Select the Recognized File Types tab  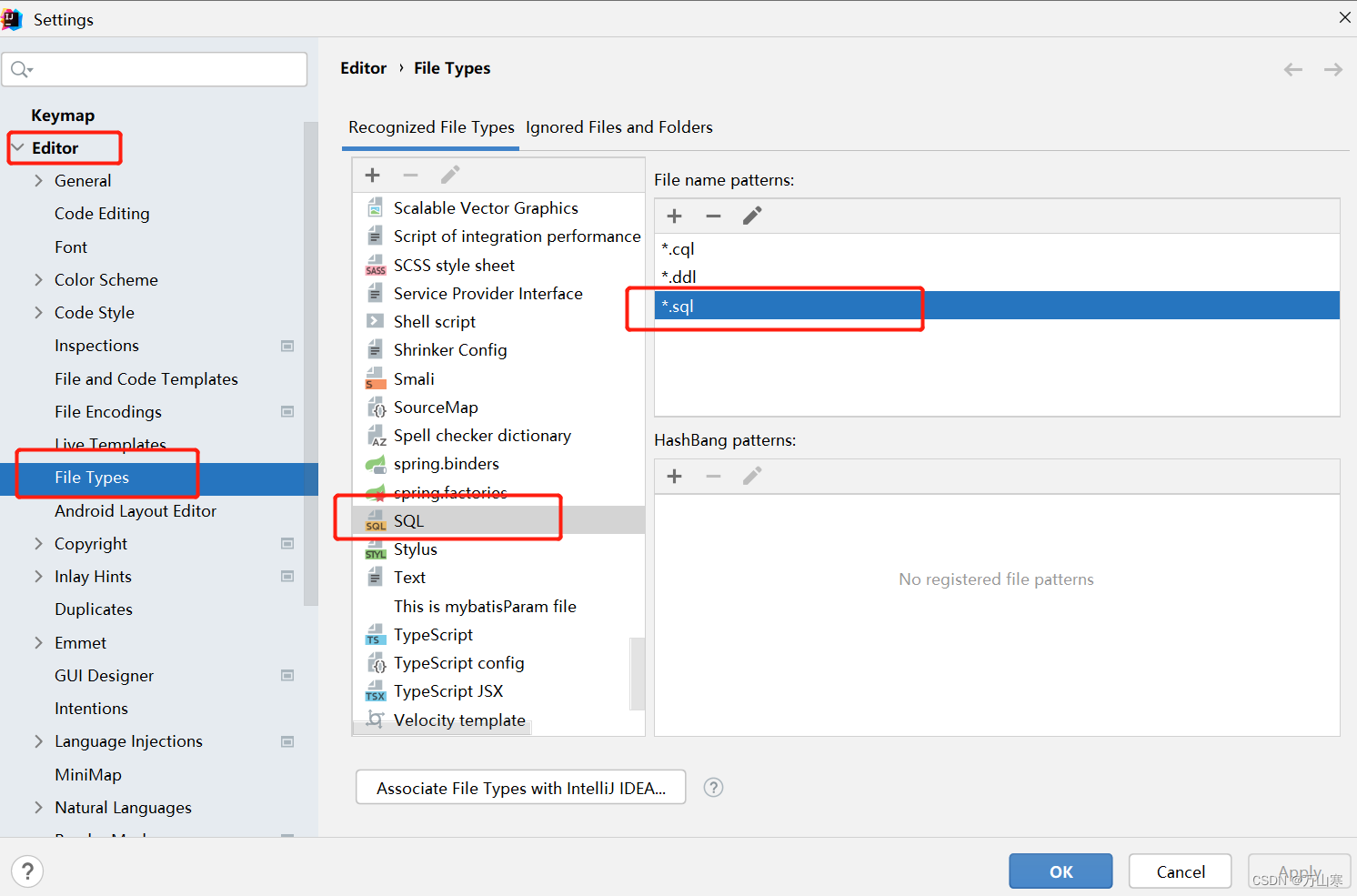click(x=430, y=127)
